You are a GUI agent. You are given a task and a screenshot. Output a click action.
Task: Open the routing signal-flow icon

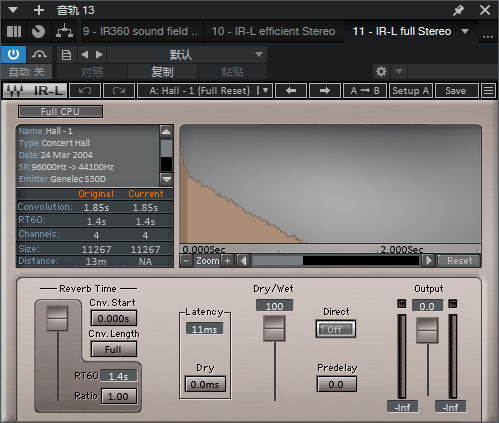(64, 31)
